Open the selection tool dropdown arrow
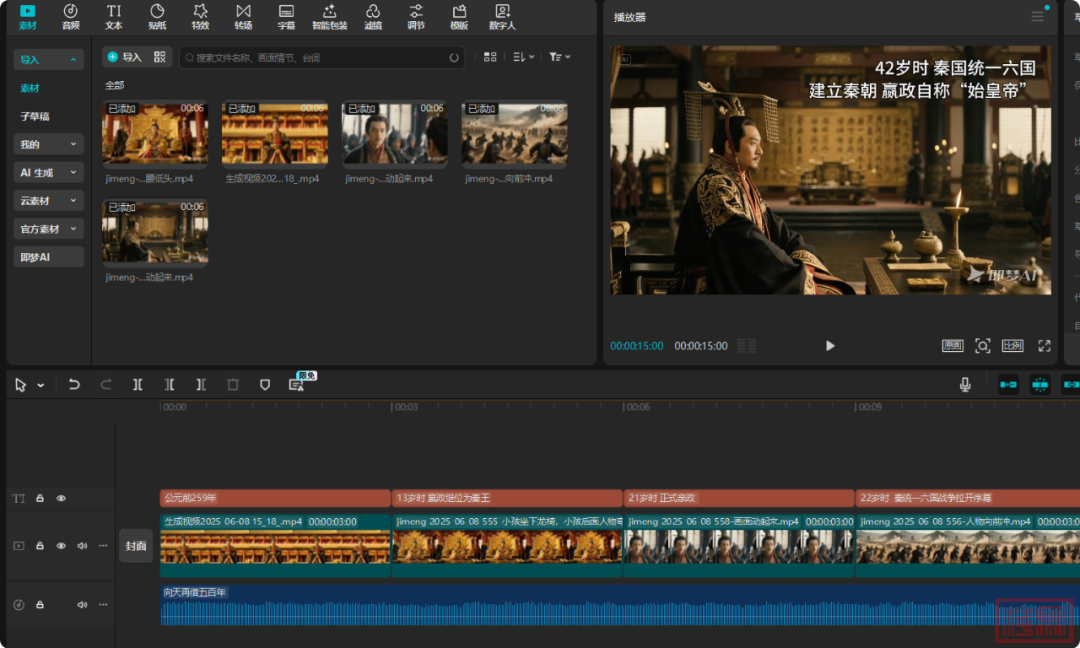1080x648 pixels. (41, 385)
